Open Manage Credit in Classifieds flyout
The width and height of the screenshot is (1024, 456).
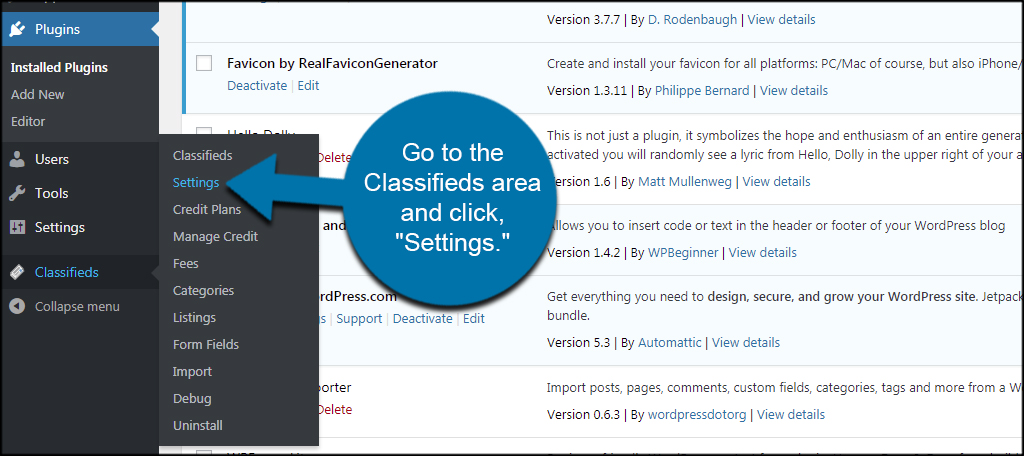pyautogui.click(x=216, y=236)
